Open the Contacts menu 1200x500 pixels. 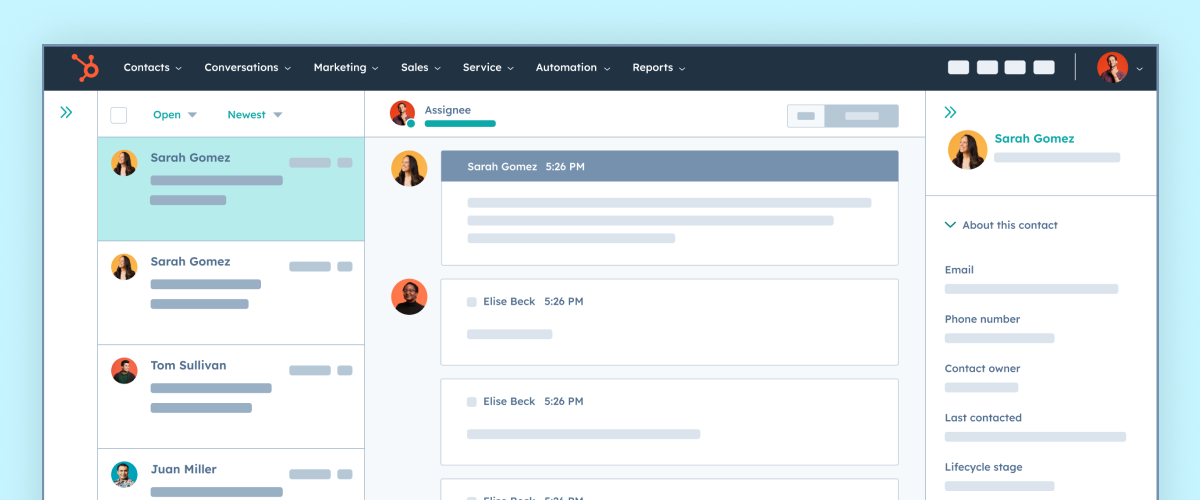pos(152,68)
